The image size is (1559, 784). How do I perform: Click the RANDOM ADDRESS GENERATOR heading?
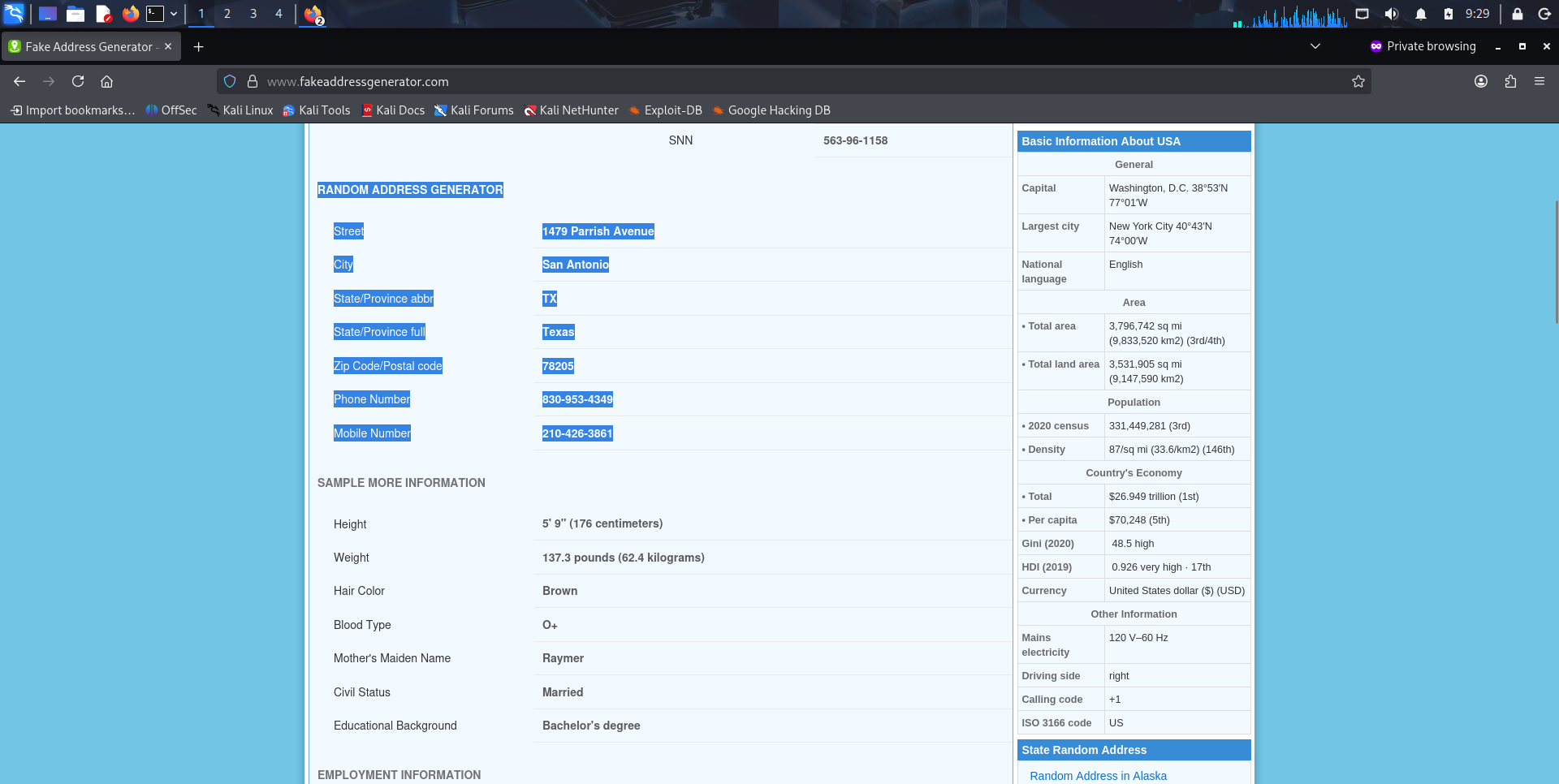click(x=410, y=190)
